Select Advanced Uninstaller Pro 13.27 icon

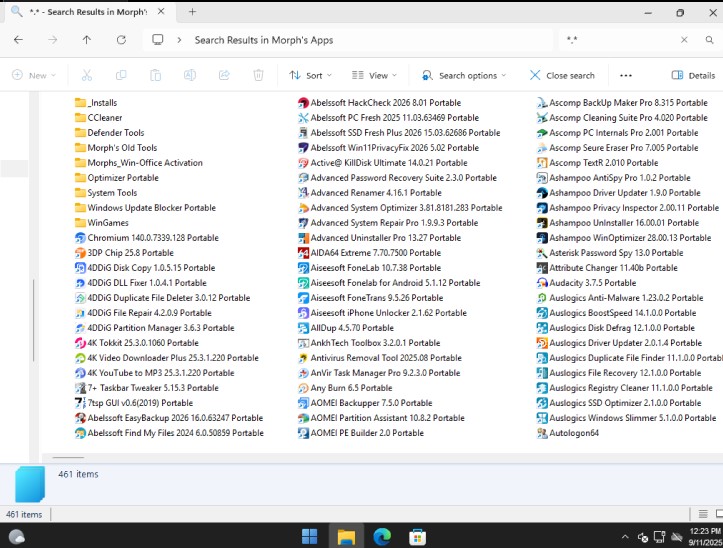coord(303,238)
